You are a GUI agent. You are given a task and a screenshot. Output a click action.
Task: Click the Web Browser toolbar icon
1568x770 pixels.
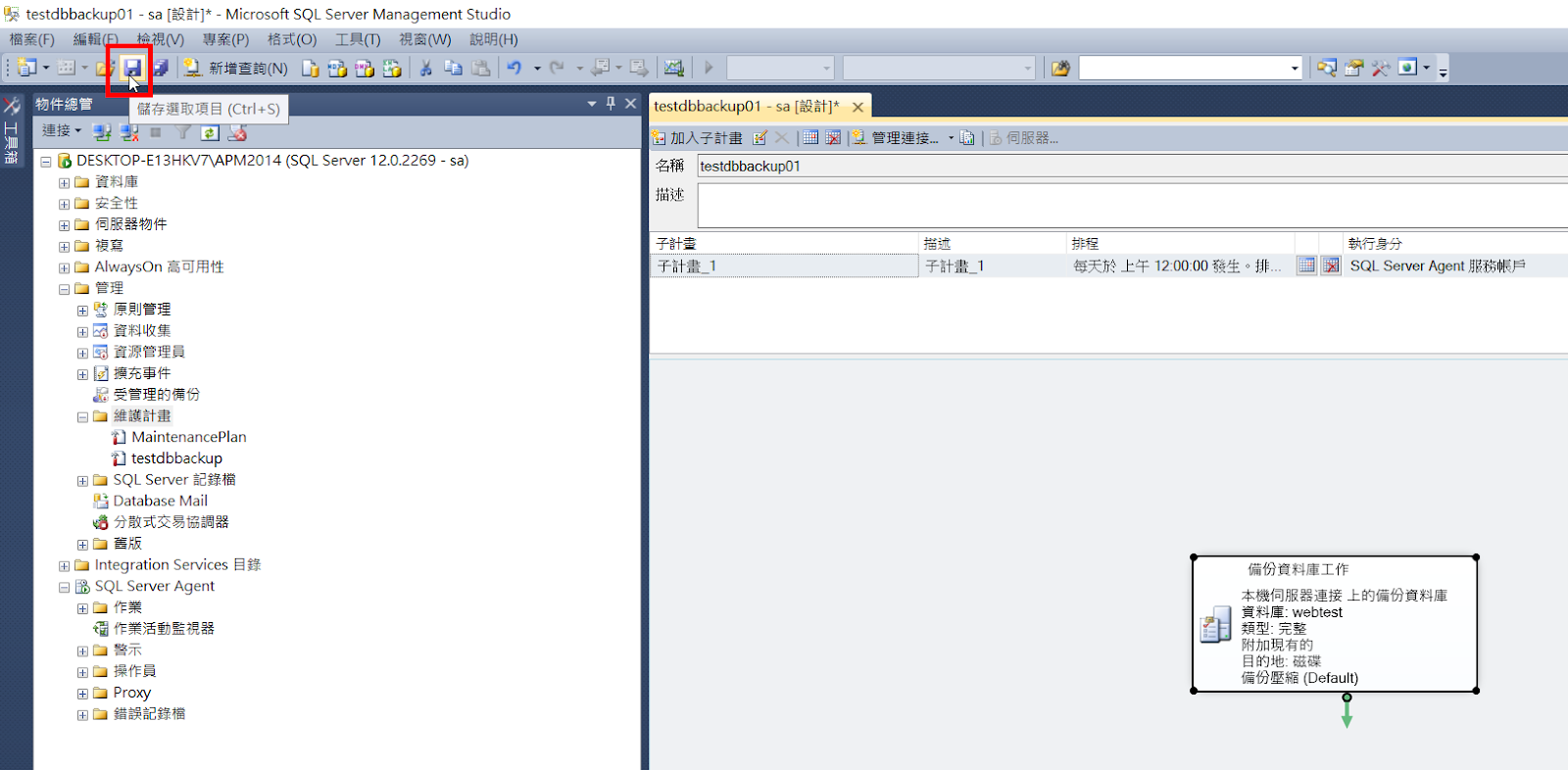pos(1407,68)
